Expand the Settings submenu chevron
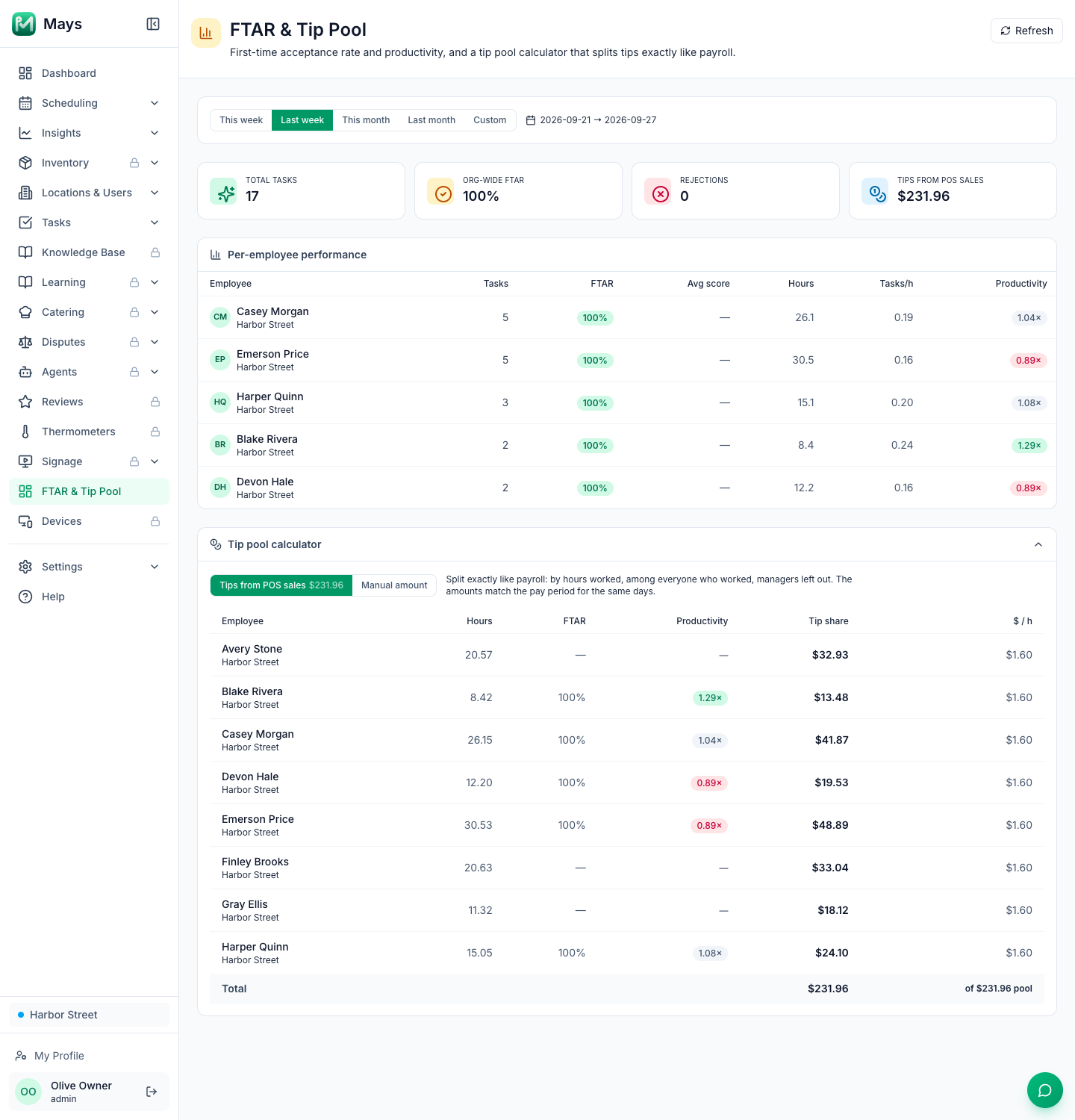This screenshot has height=1120, width=1075. pos(155,567)
